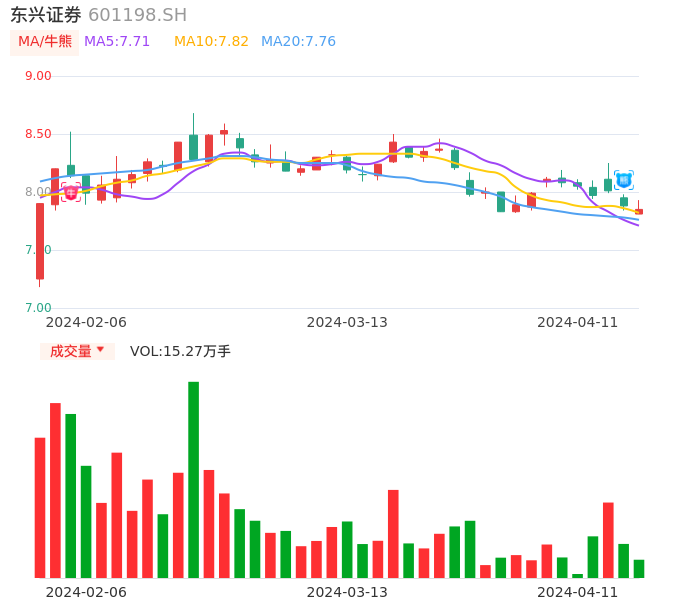Click the stock code 601198.SH

click(x=137, y=15)
